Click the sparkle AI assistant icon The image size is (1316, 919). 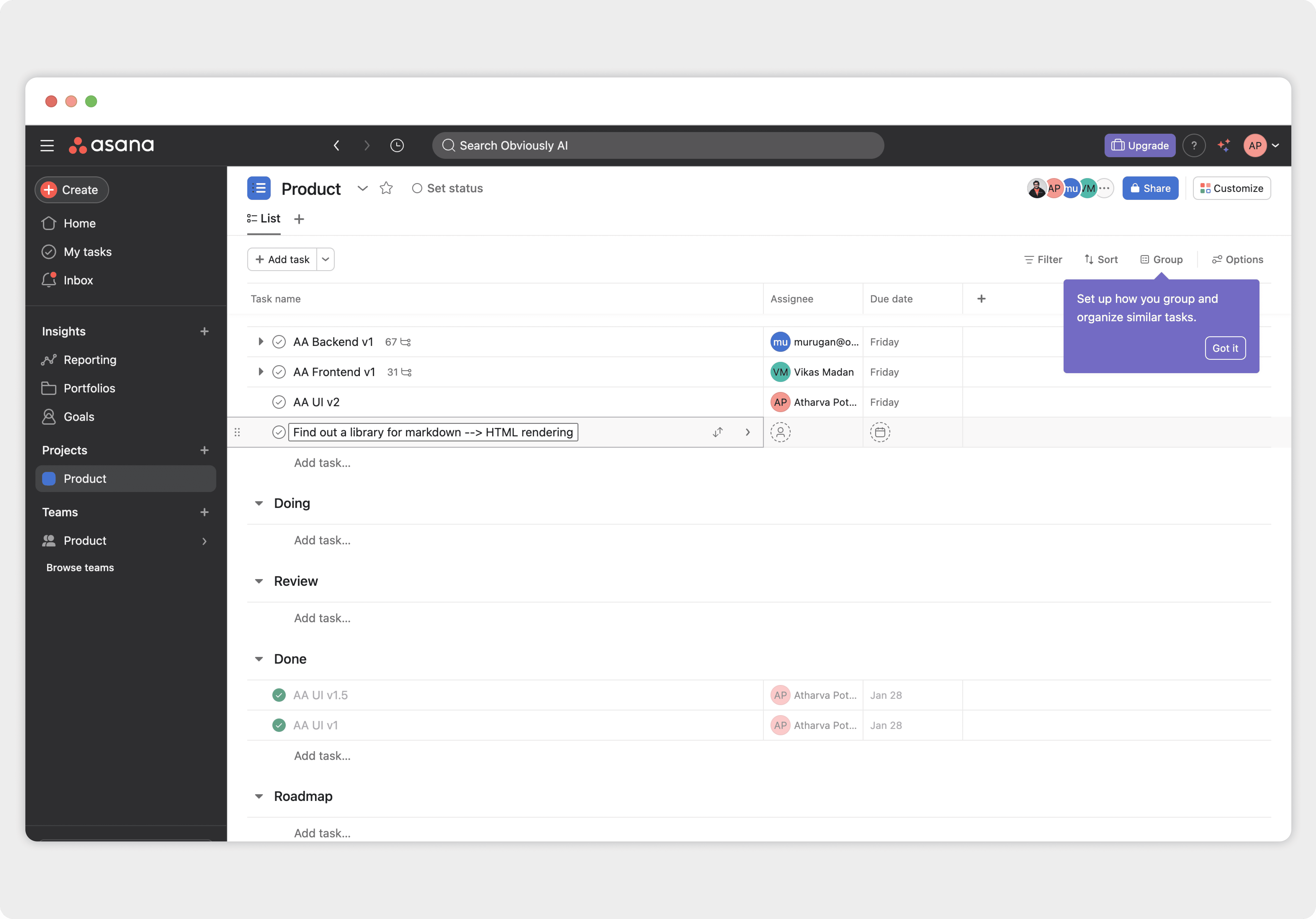click(1224, 145)
